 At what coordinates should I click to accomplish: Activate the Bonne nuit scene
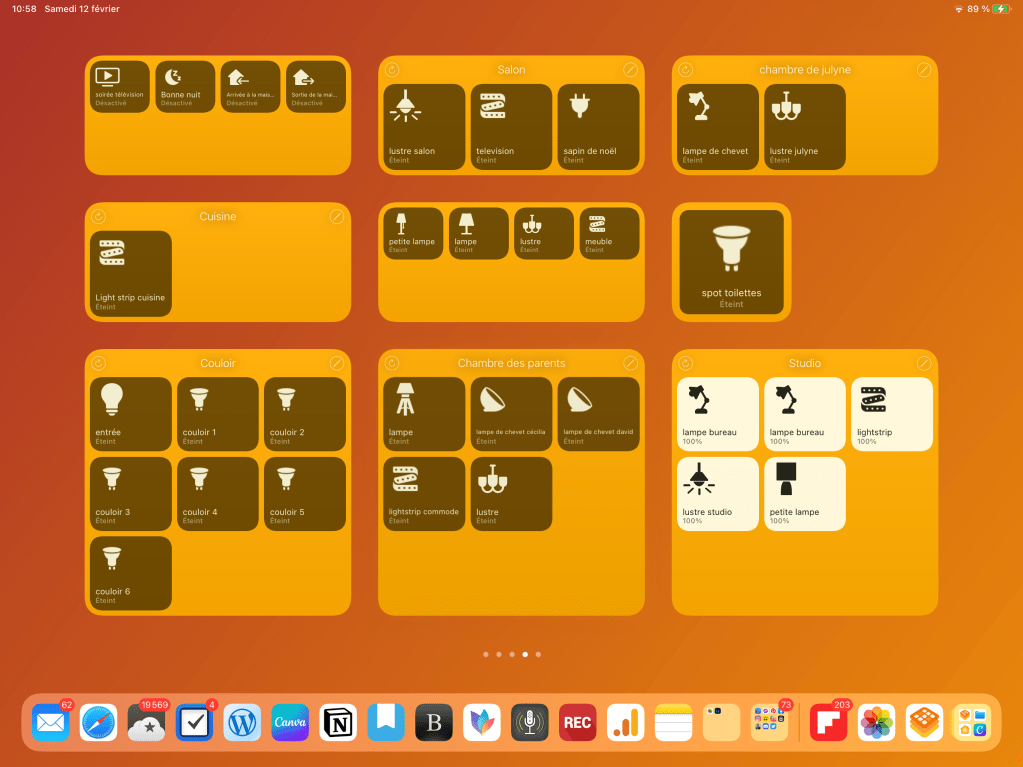(185, 87)
